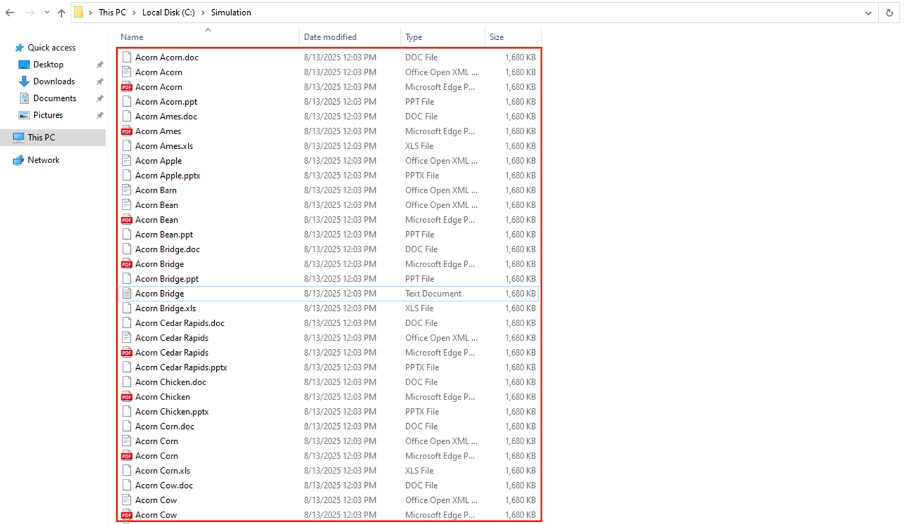This screenshot has width=904, height=524.
Task: Click the Up one level arrow
Action: [x=61, y=13]
